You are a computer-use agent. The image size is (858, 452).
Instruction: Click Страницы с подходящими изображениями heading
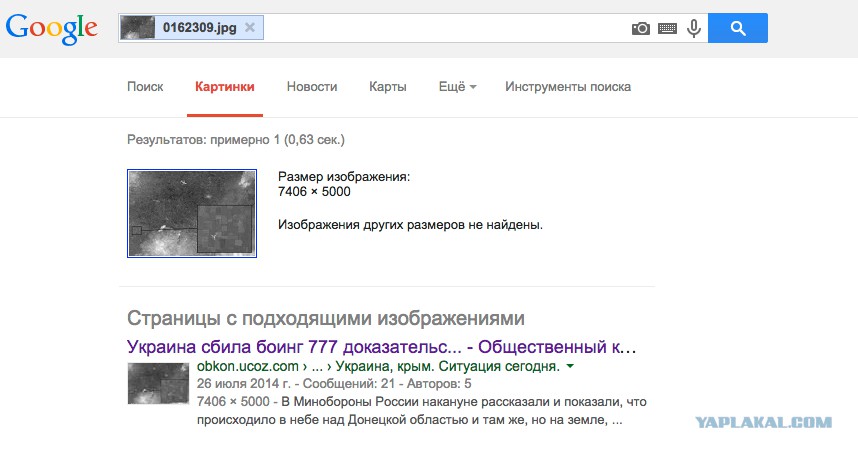pos(326,318)
